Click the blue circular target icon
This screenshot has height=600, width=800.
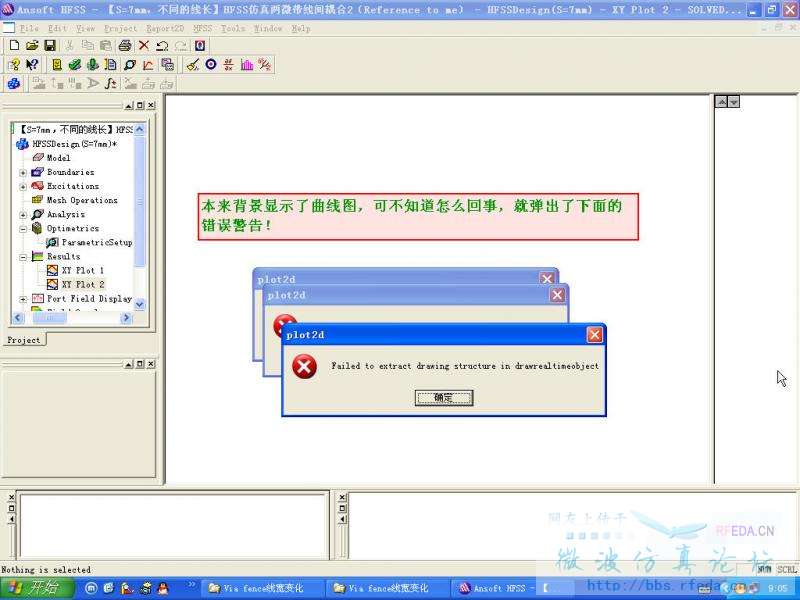(211, 64)
